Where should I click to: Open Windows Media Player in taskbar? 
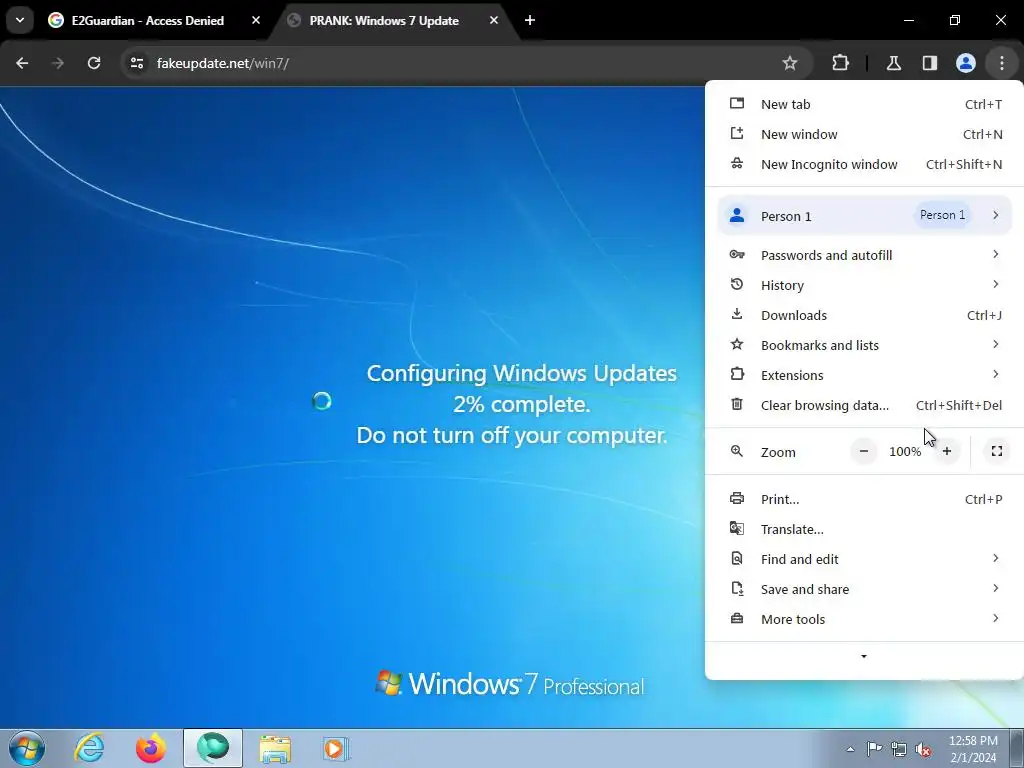click(x=336, y=748)
